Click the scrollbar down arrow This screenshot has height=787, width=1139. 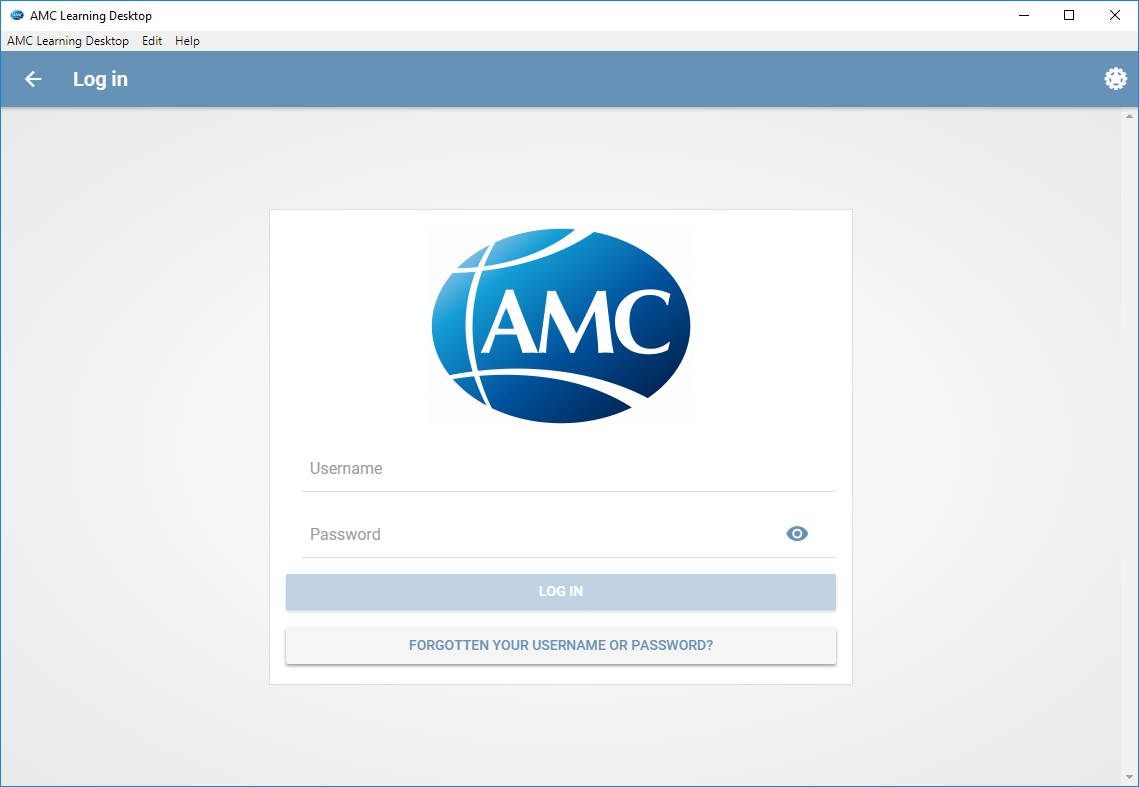click(1130, 776)
